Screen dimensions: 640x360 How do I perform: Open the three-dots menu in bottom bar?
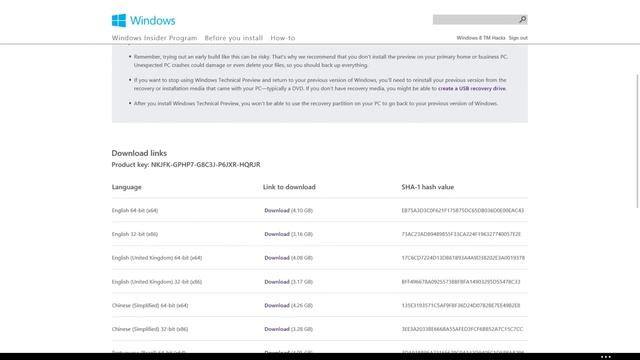click(606, 357)
